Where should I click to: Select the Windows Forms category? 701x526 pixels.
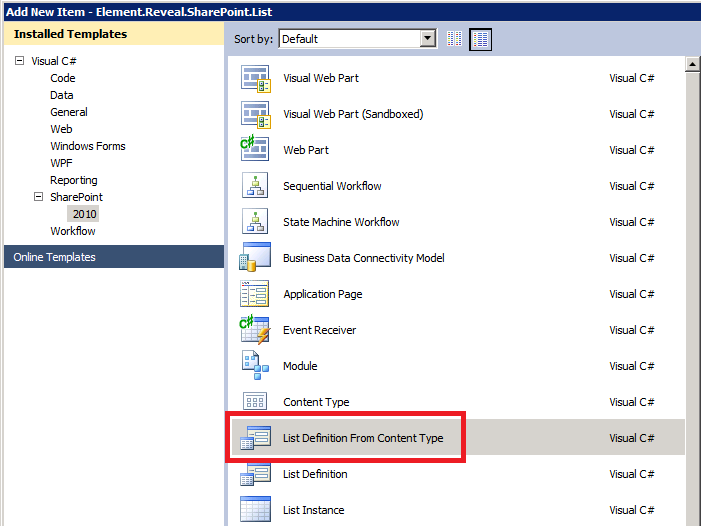point(88,146)
